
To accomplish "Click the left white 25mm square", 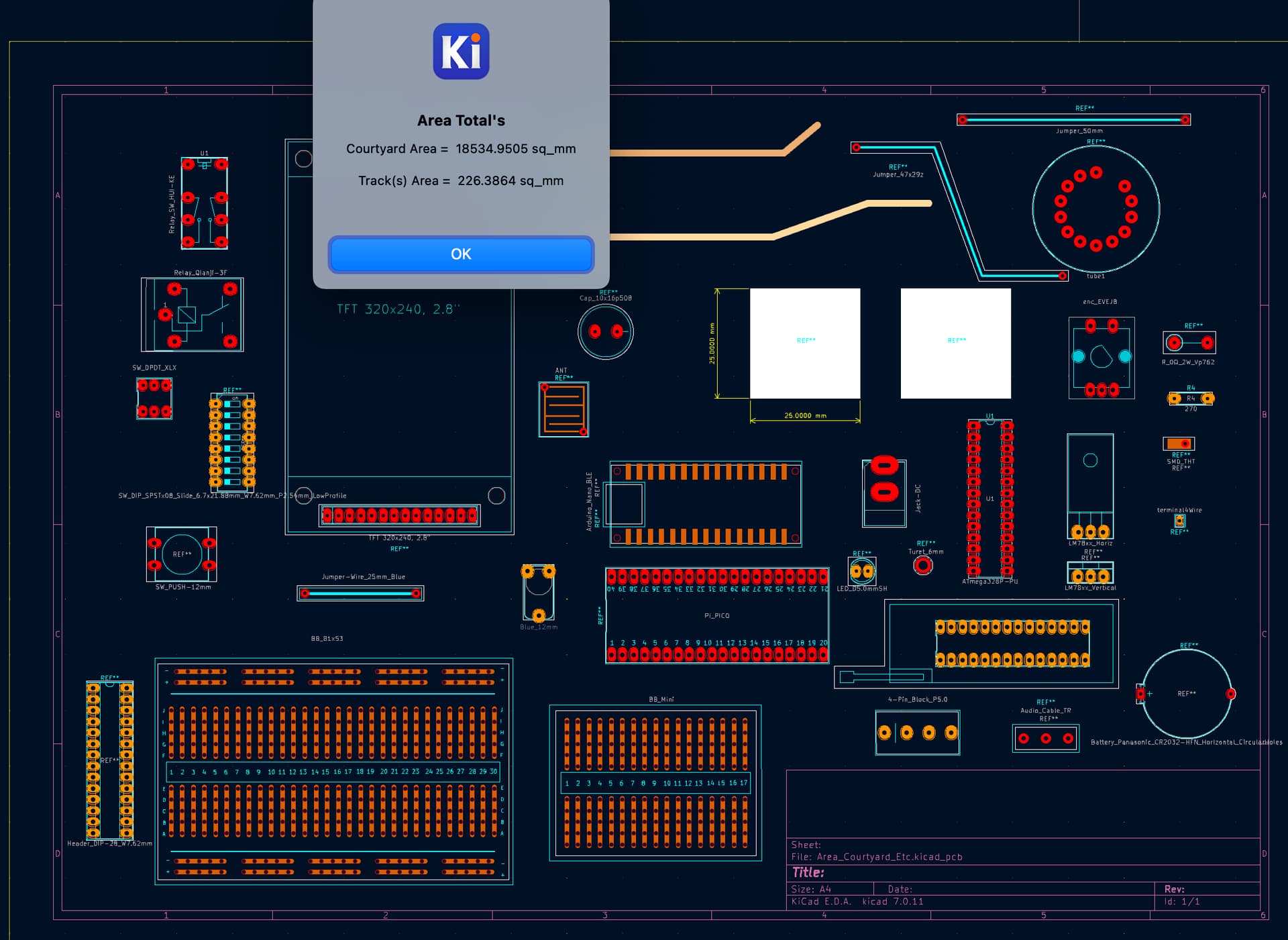I will pos(805,344).
